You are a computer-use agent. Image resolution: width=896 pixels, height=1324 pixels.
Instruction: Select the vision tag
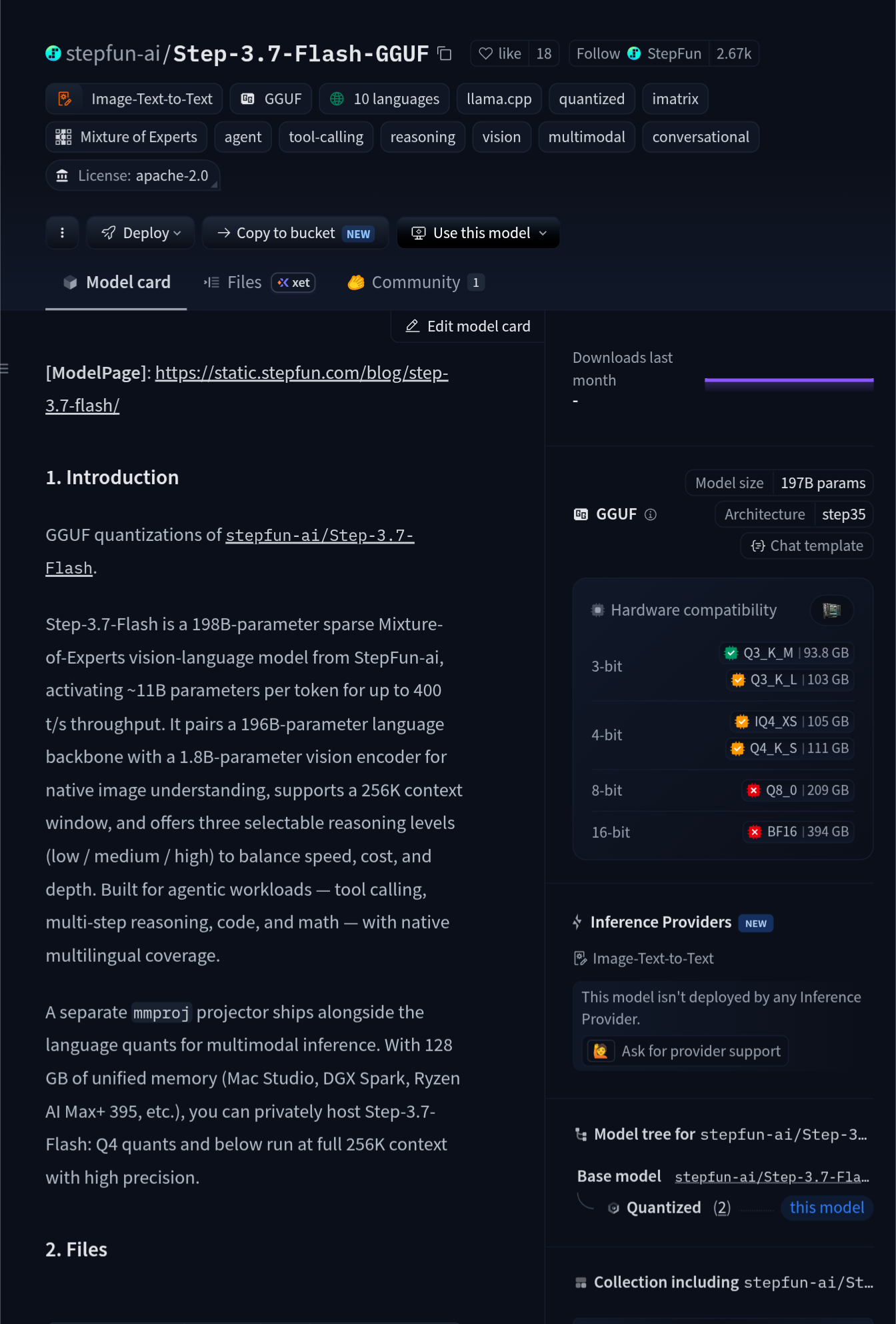tap(501, 137)
